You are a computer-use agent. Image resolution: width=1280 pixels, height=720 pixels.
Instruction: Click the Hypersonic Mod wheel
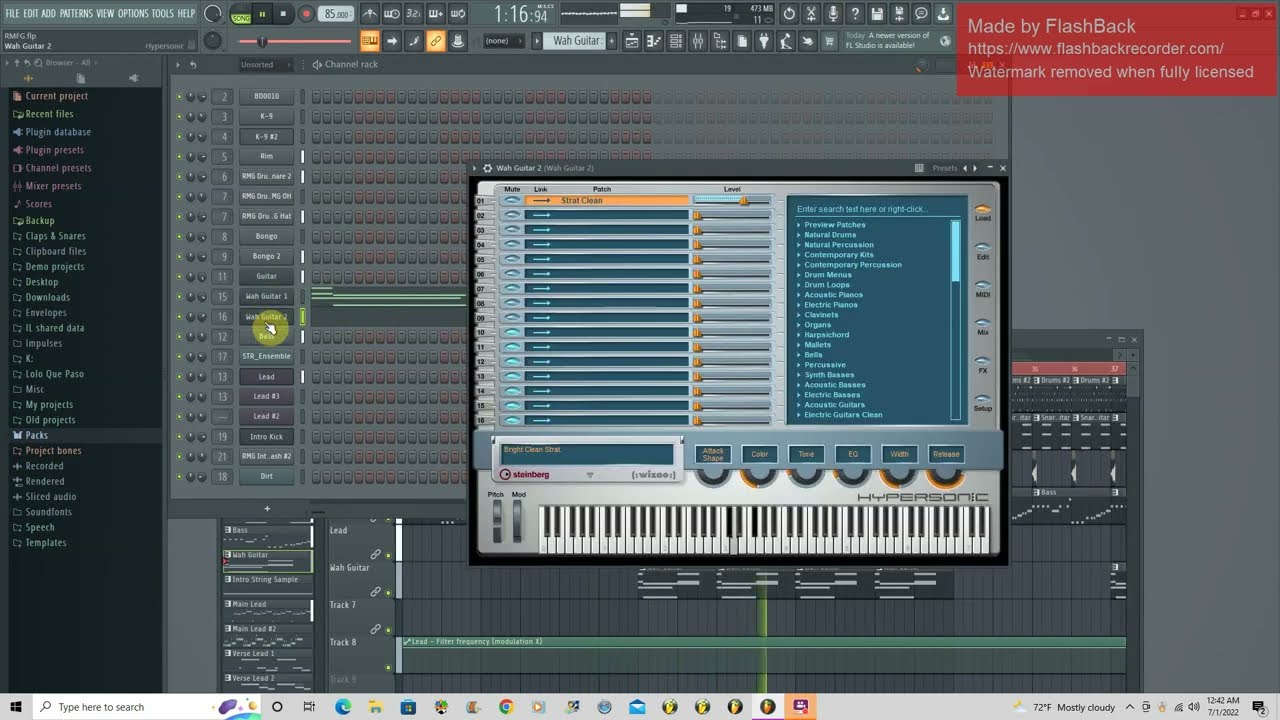[518, 521]
